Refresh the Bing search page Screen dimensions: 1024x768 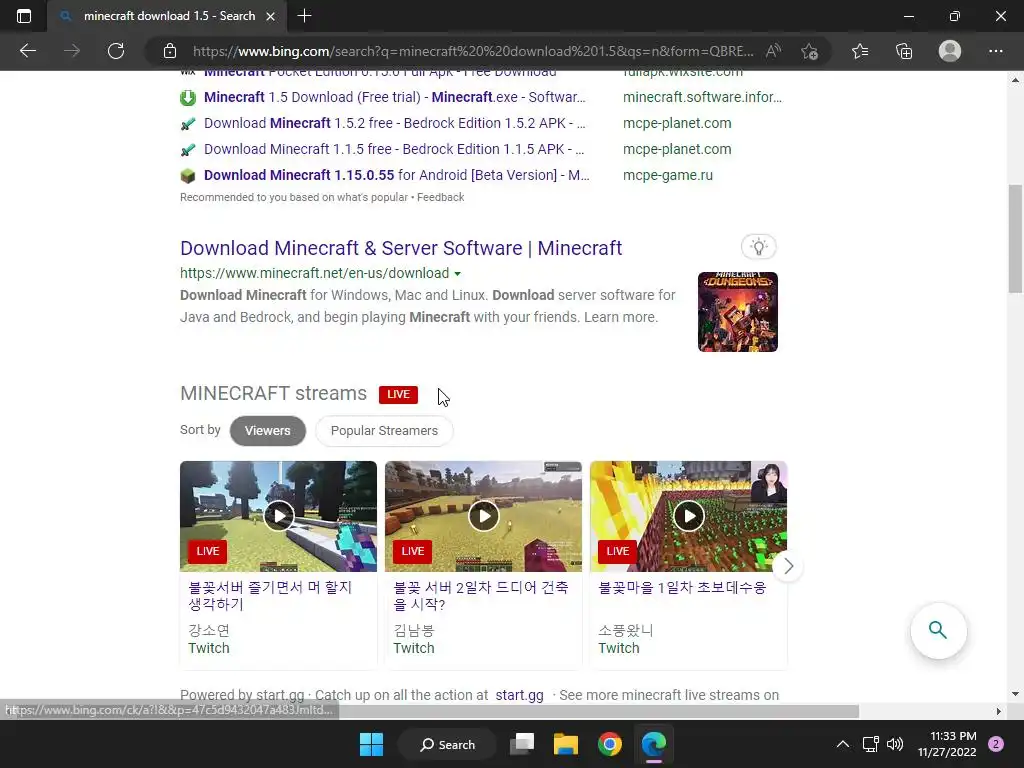(116, 51)
